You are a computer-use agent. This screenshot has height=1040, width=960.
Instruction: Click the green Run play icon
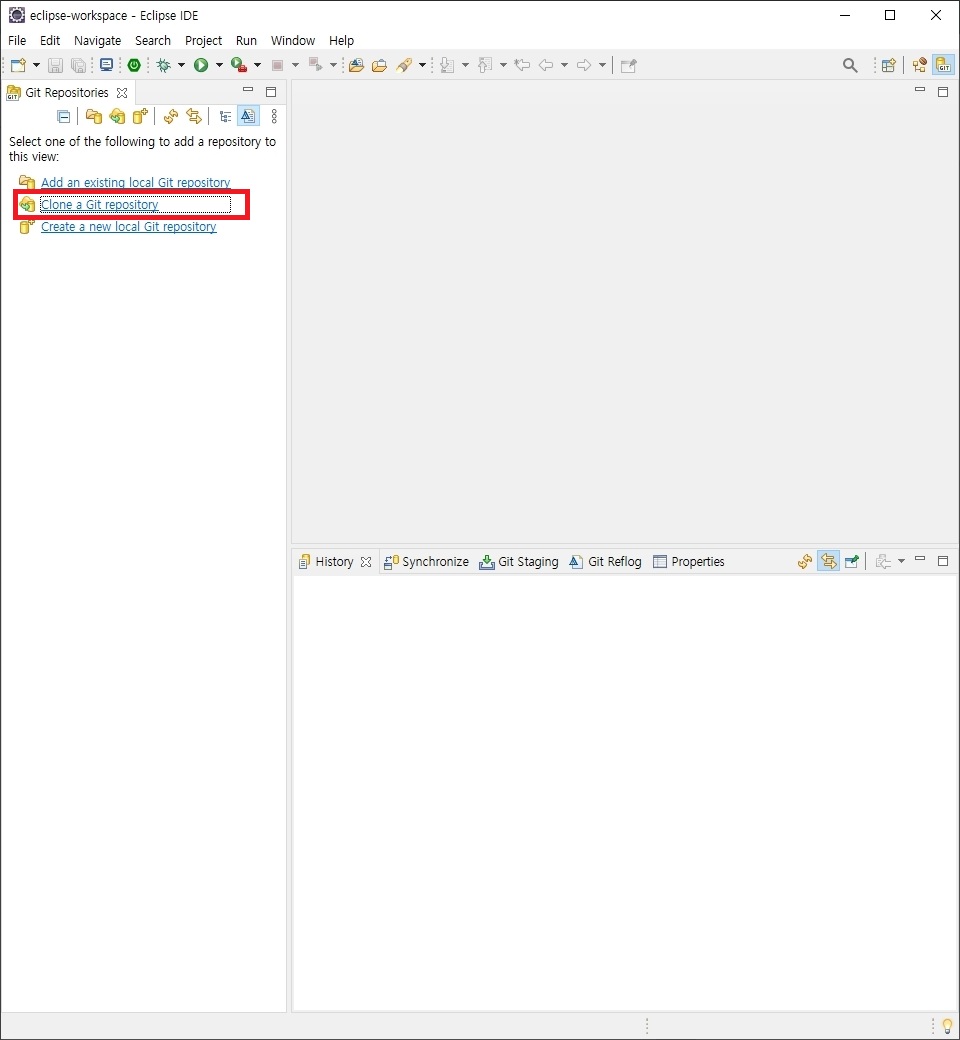pos(201,65)
